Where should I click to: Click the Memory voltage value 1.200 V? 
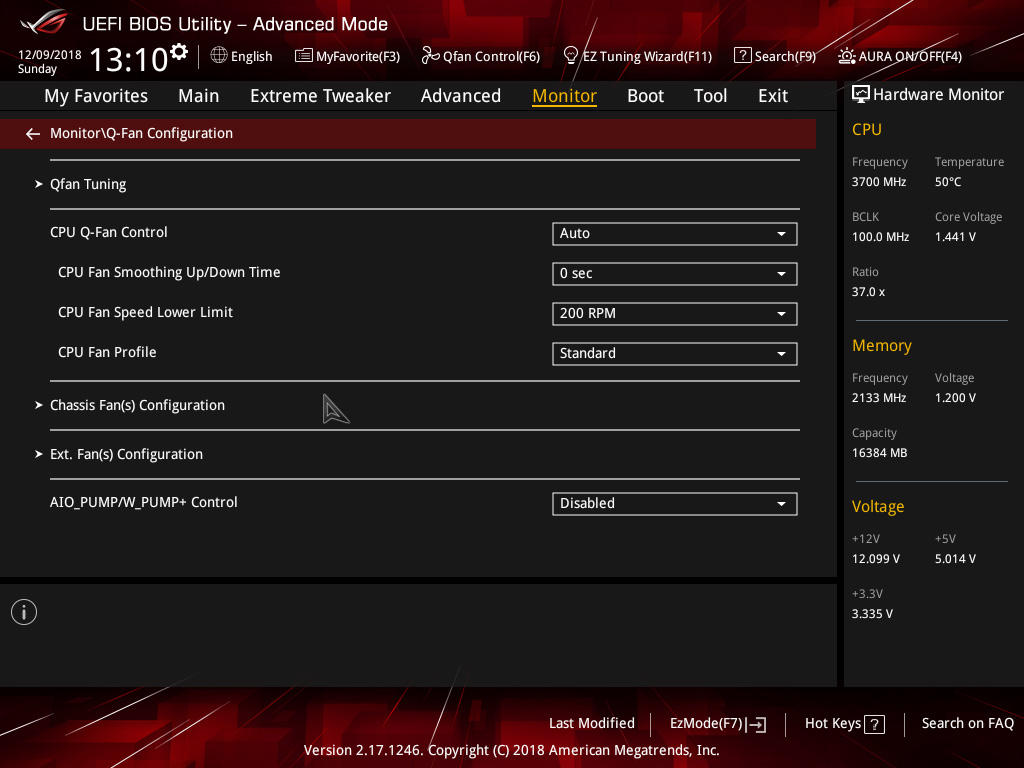click(955, 398)
